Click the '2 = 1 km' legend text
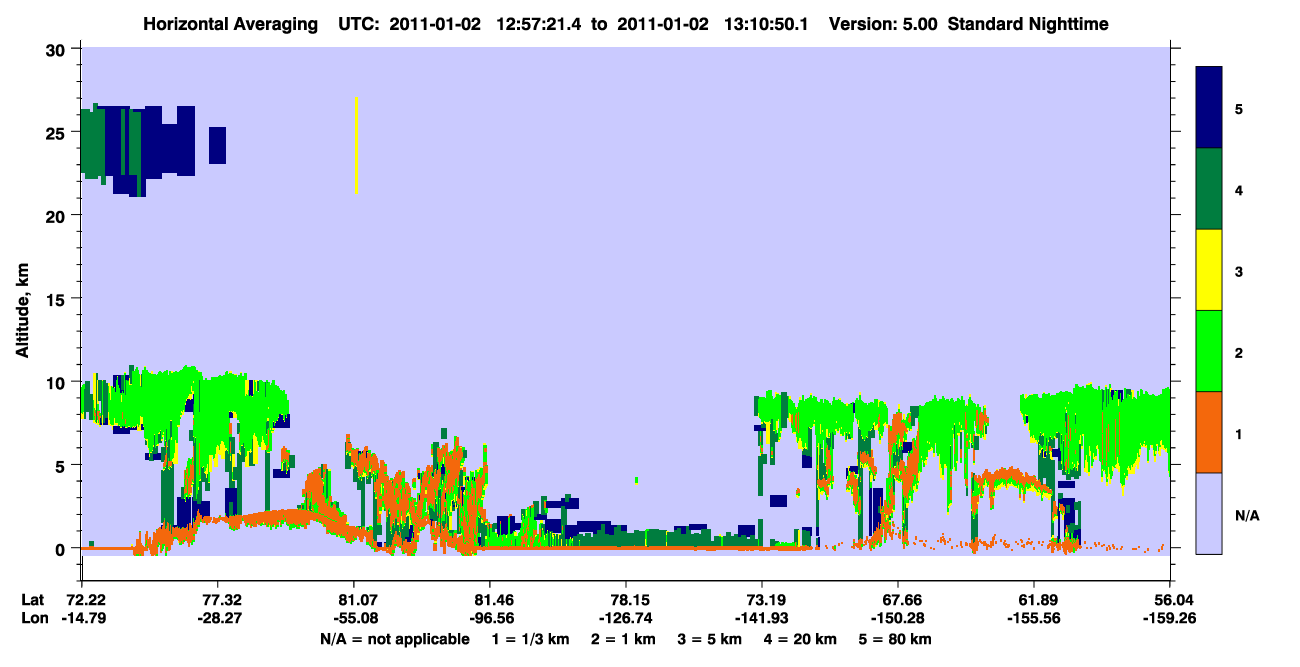1300x667 pixels. [x=624, y=639]
